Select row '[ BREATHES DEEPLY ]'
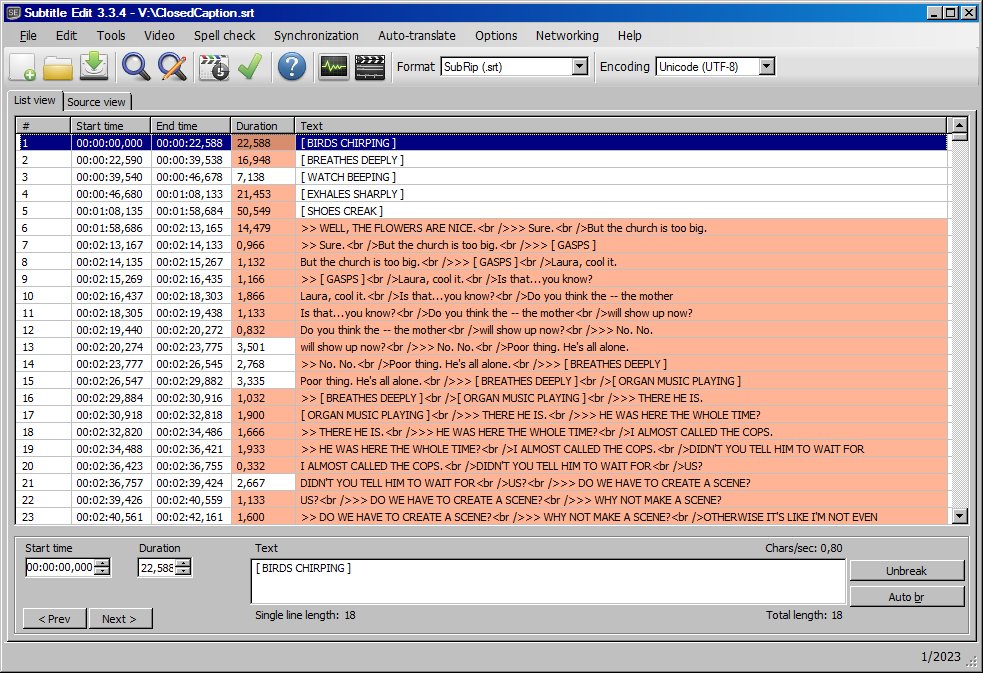Viewport: 983px width, 673px height. (481, 160)
